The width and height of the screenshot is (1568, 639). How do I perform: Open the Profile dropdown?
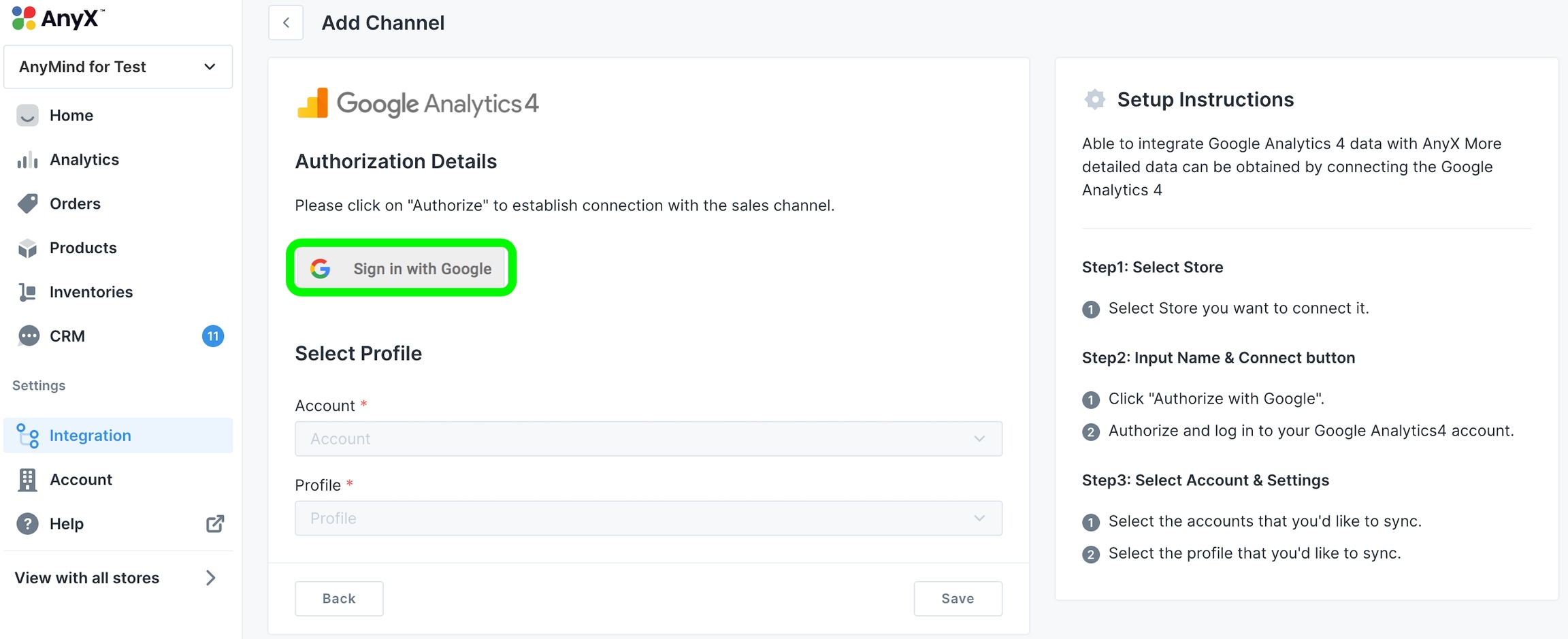[x=648, y=519]
